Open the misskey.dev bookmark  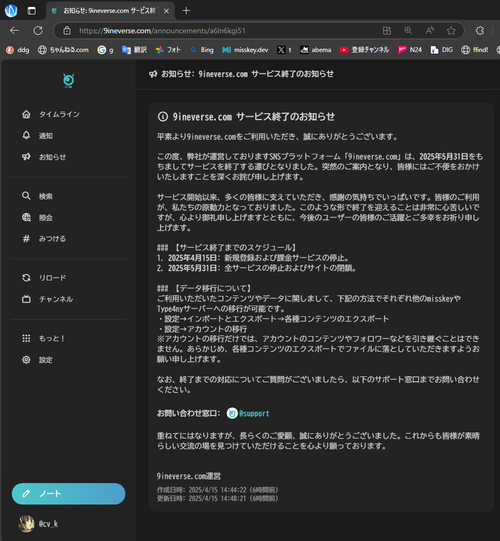(245, 50)
